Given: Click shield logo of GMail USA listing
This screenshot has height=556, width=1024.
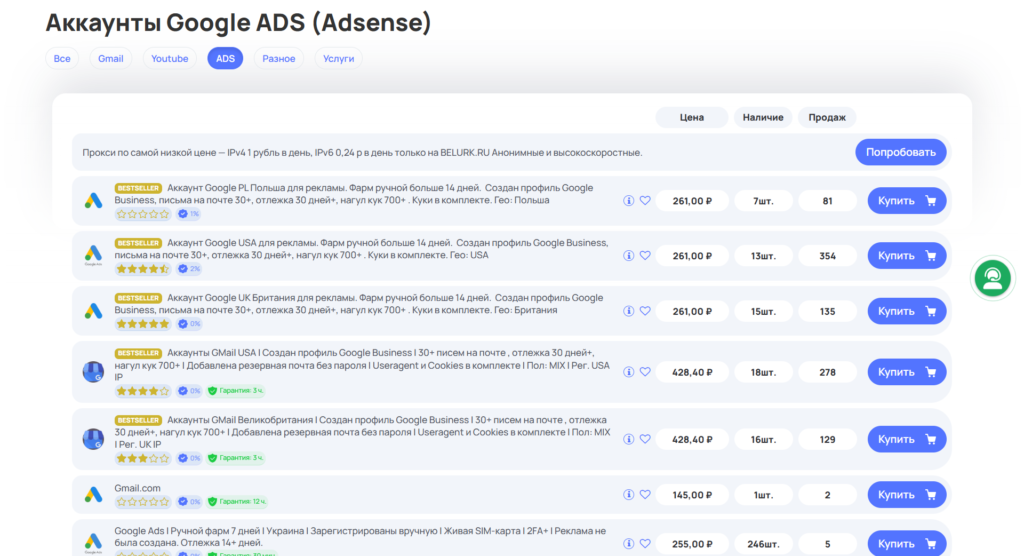Looking at the screenshot, I should 93,372.
